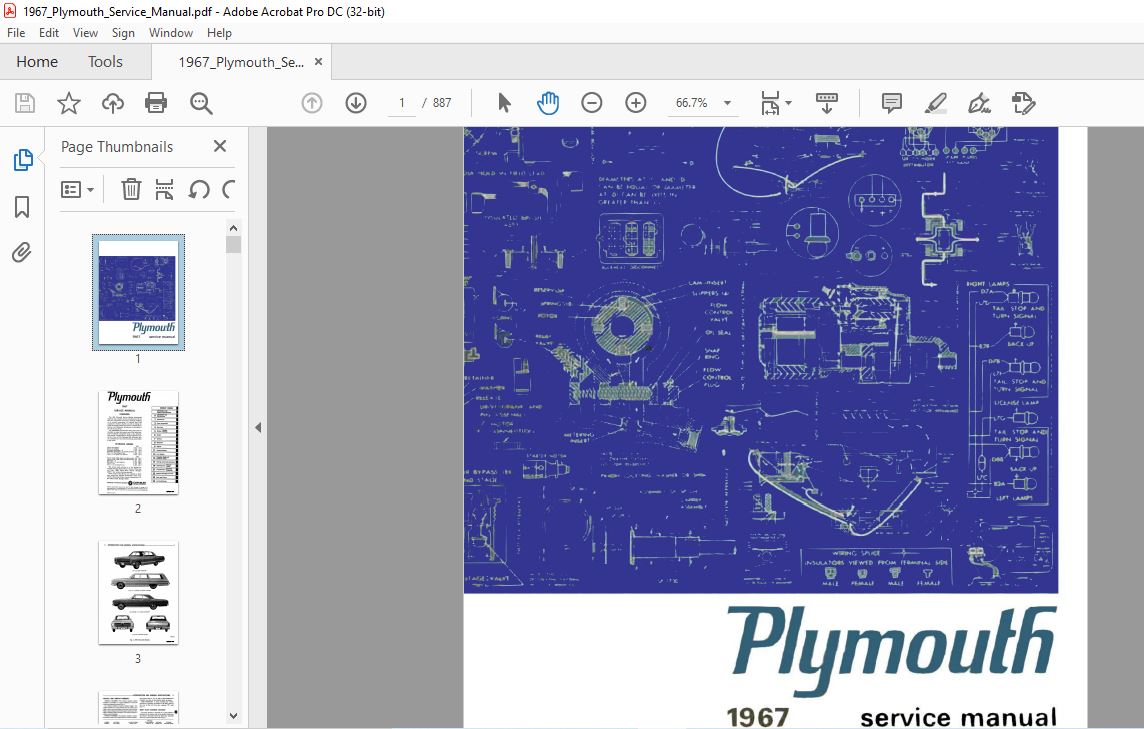The width and height of the screenshot is (1144, 729).
Task: Rotate page clockwise
Action: 228,190
